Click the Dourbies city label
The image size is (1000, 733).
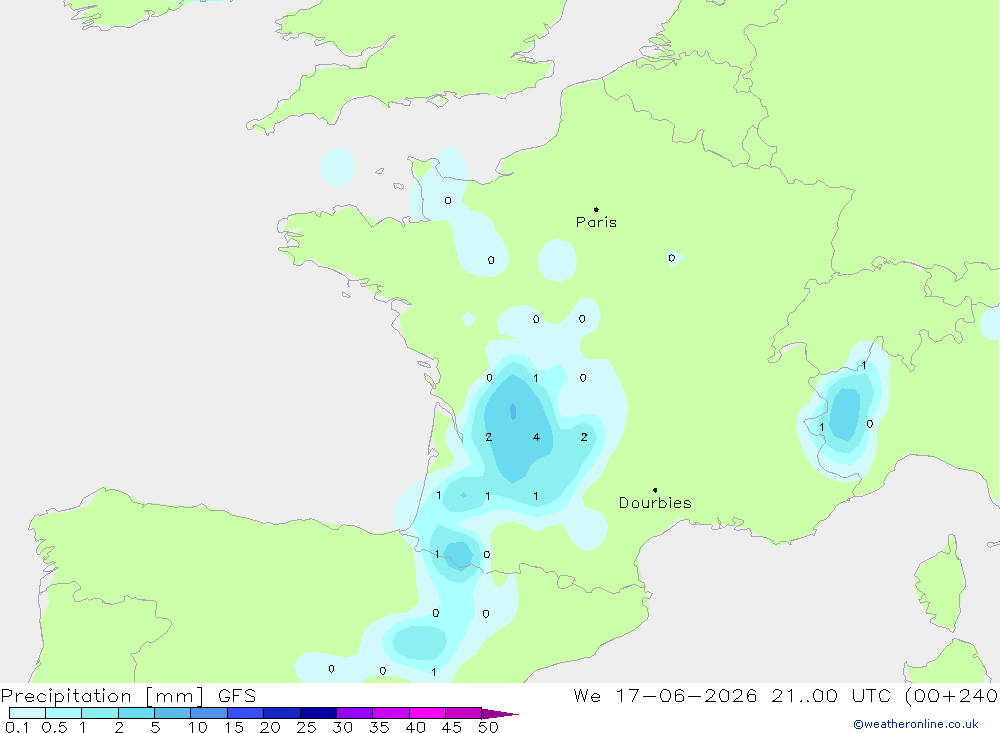point(655,503)
